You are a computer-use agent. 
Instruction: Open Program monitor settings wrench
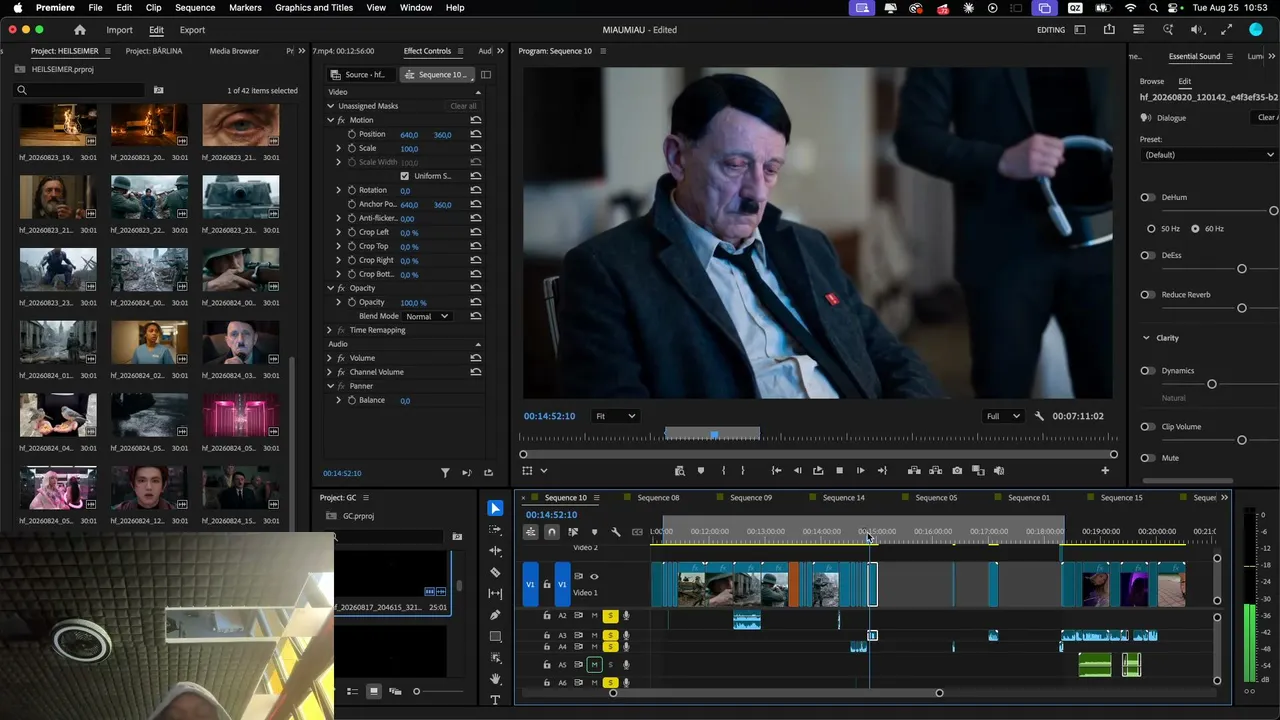(x=1039, y=416)
